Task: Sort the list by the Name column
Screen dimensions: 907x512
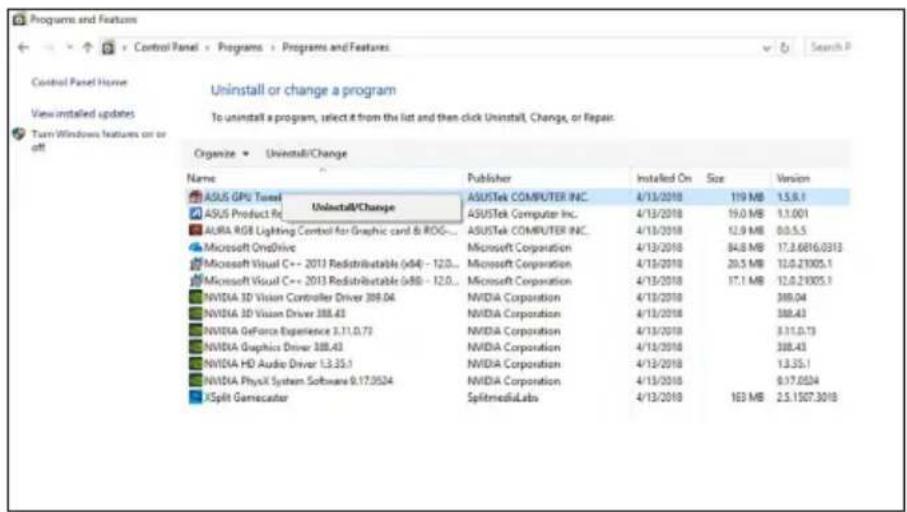Action: pyautogui.click(x=201, y=178)
